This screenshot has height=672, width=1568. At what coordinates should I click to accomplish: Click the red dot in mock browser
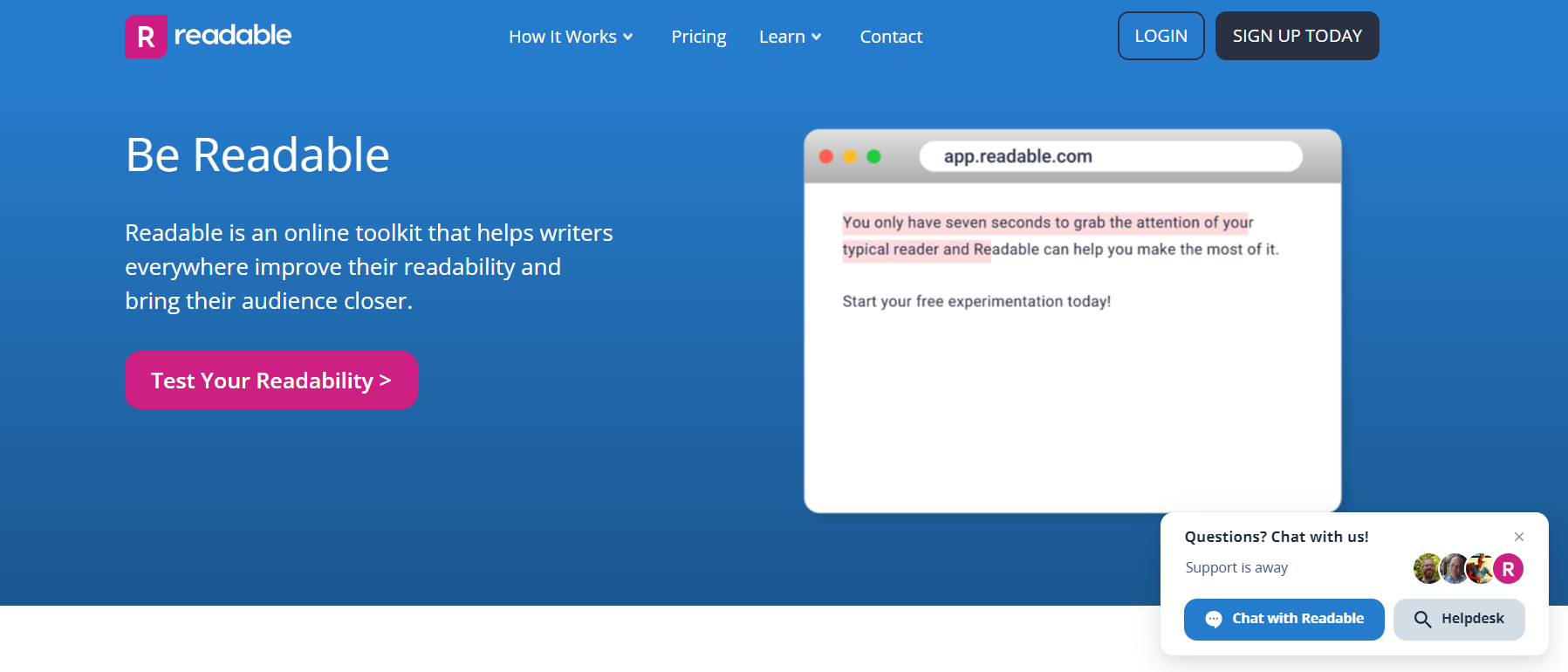click(x=826, y=156)
